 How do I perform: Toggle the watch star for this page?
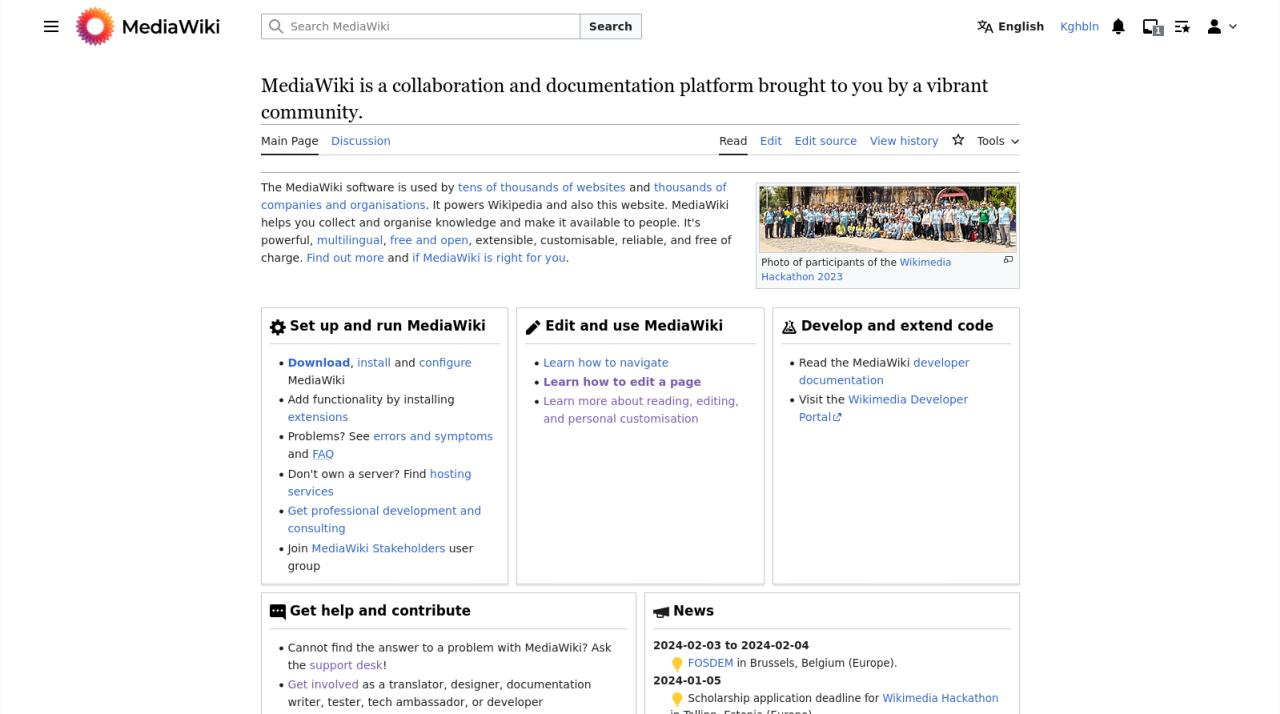point(958,140)
